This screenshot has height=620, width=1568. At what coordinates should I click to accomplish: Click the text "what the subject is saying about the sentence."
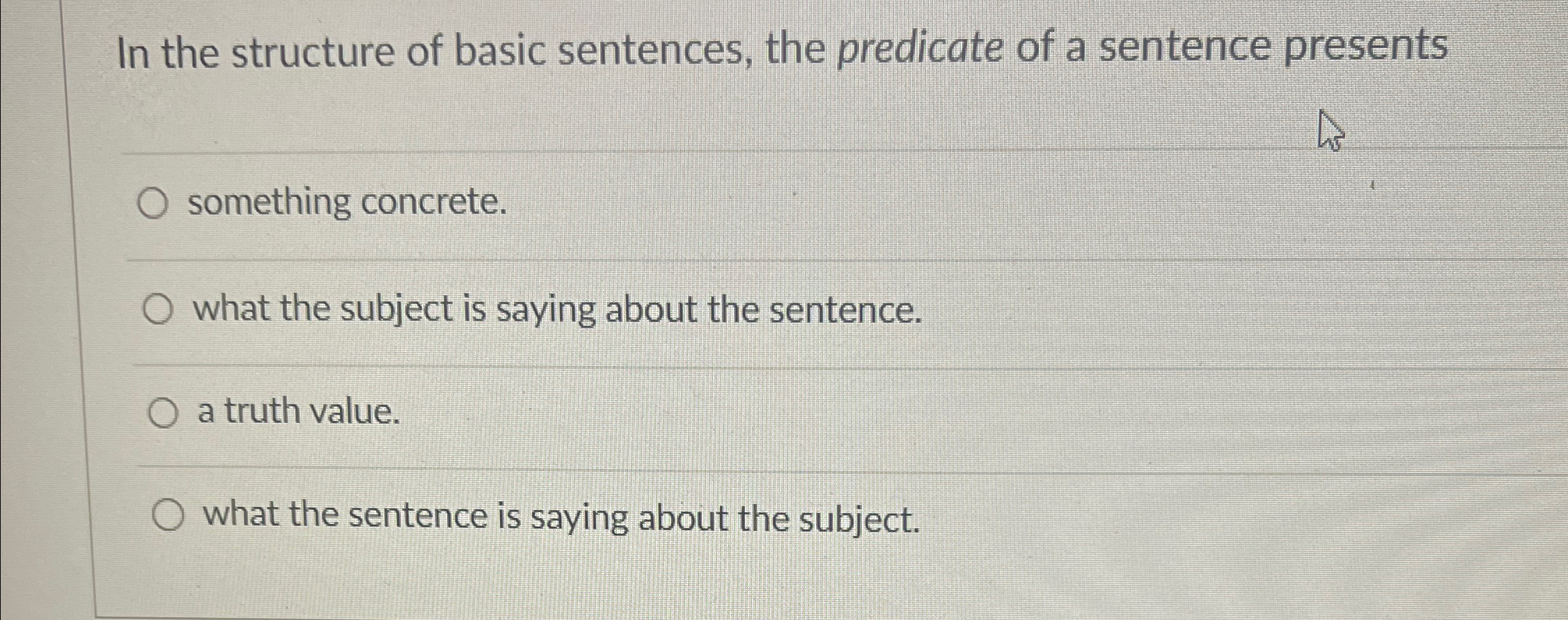pyautogui.click(x=557, y=309)
